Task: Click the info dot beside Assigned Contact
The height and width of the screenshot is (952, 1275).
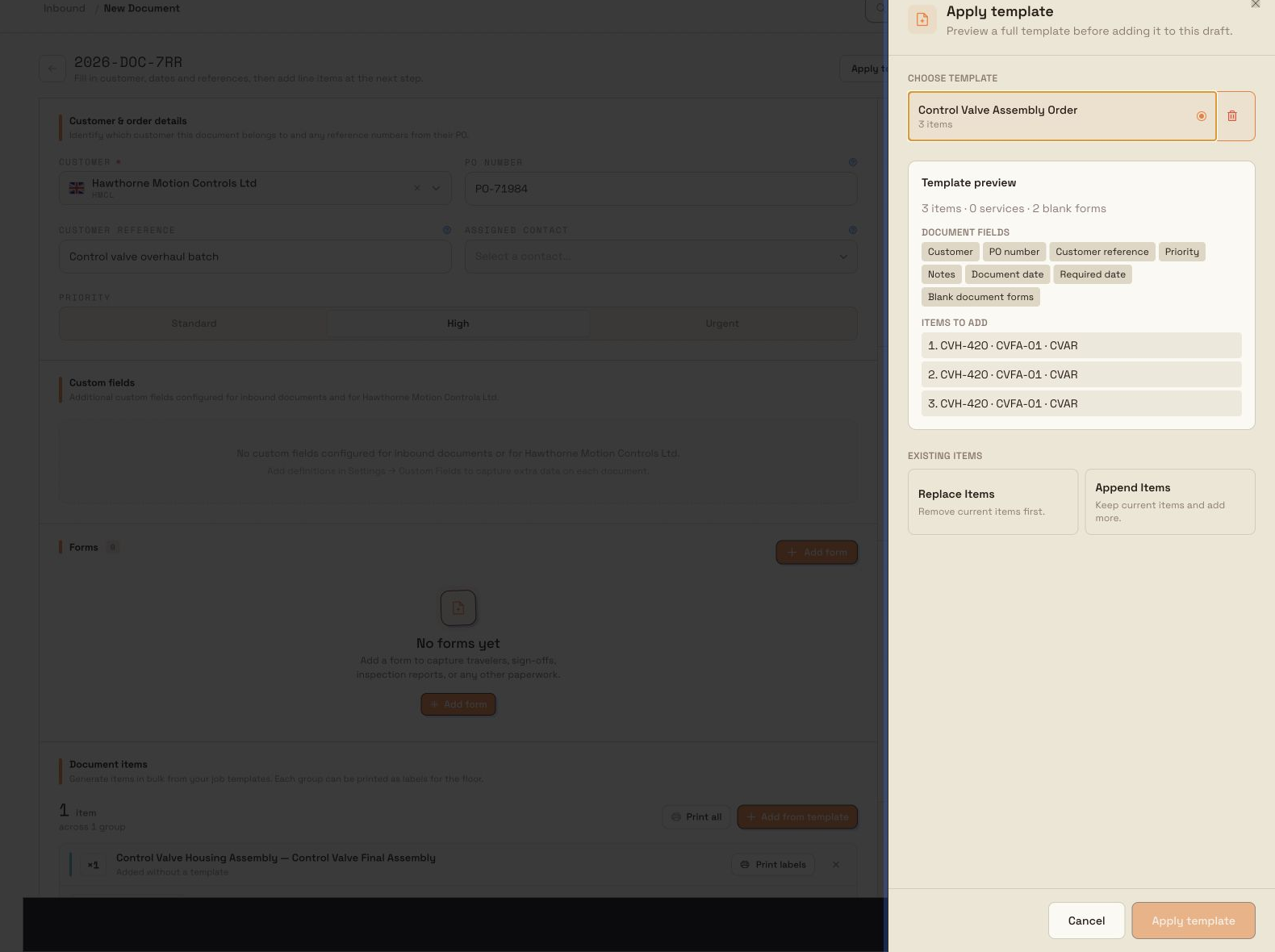Action: coord(853,230)
